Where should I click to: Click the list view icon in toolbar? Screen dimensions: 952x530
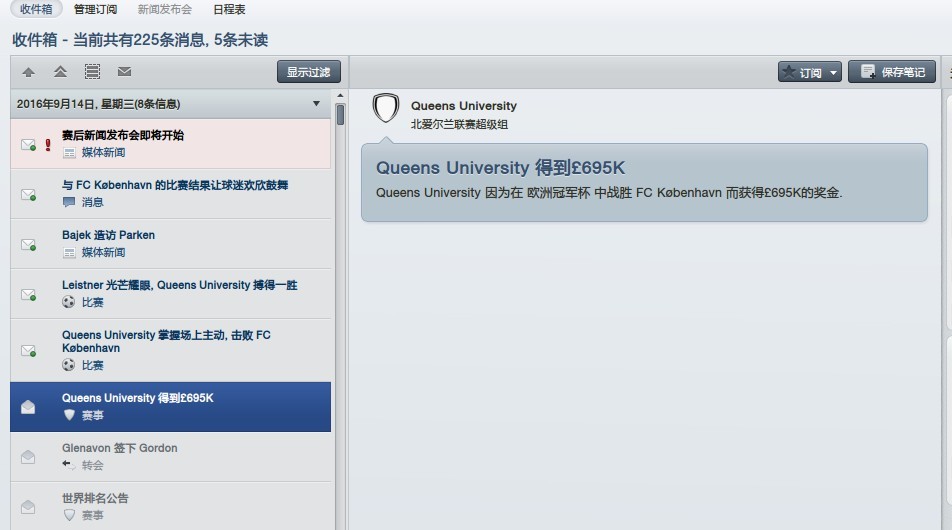[92, 72]
